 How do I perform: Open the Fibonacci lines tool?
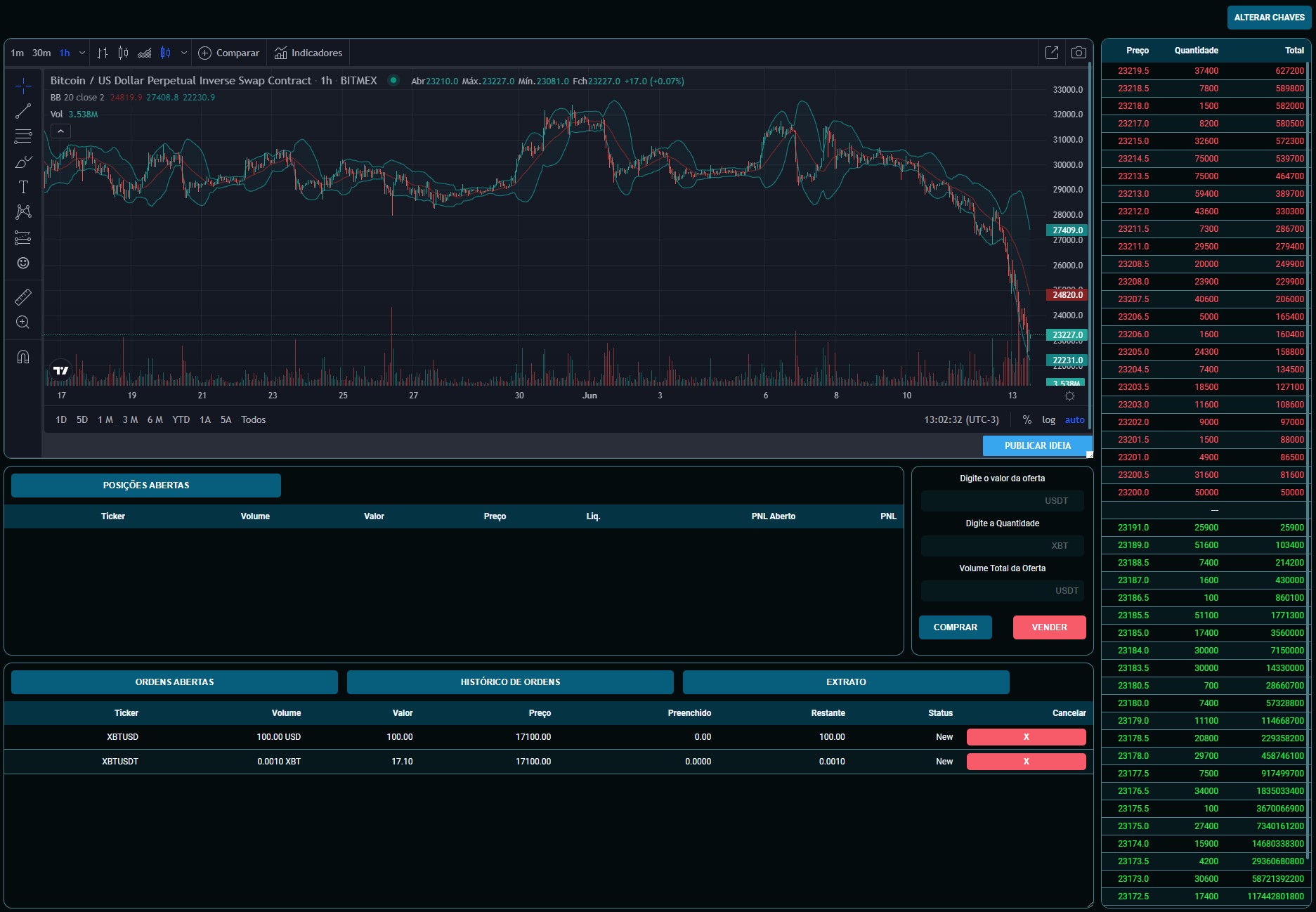click(x=23, y=136)
